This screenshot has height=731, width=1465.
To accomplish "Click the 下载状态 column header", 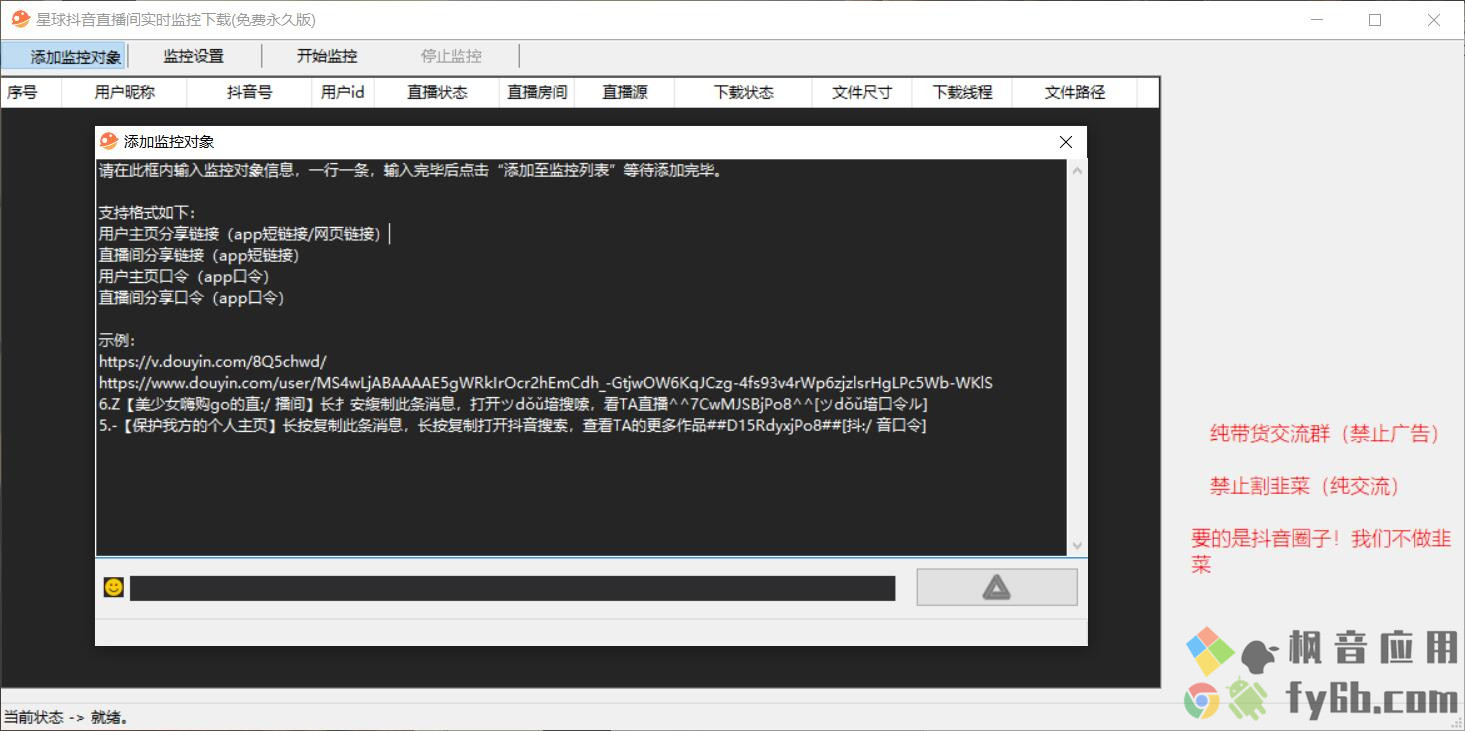I will (x=743, y=92).
